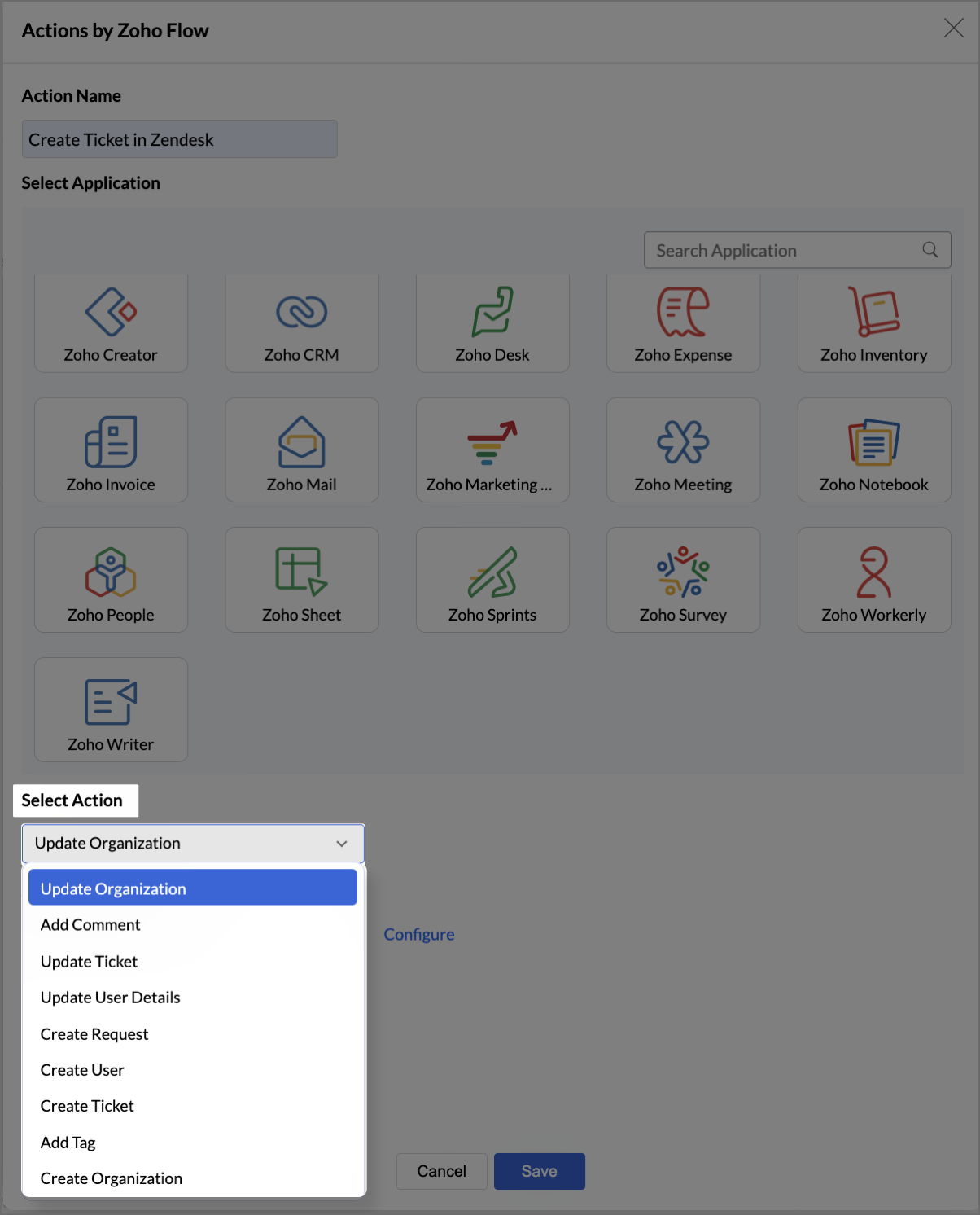
Task: Focus the Action Name text field
Action: (x=179, y=139)
